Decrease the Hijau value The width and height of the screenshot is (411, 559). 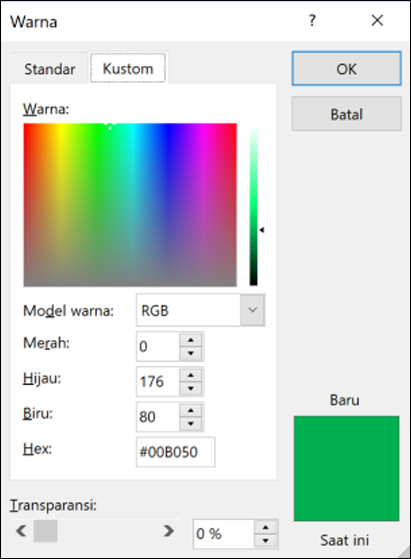pyautogui.click(x=191, y=388)
